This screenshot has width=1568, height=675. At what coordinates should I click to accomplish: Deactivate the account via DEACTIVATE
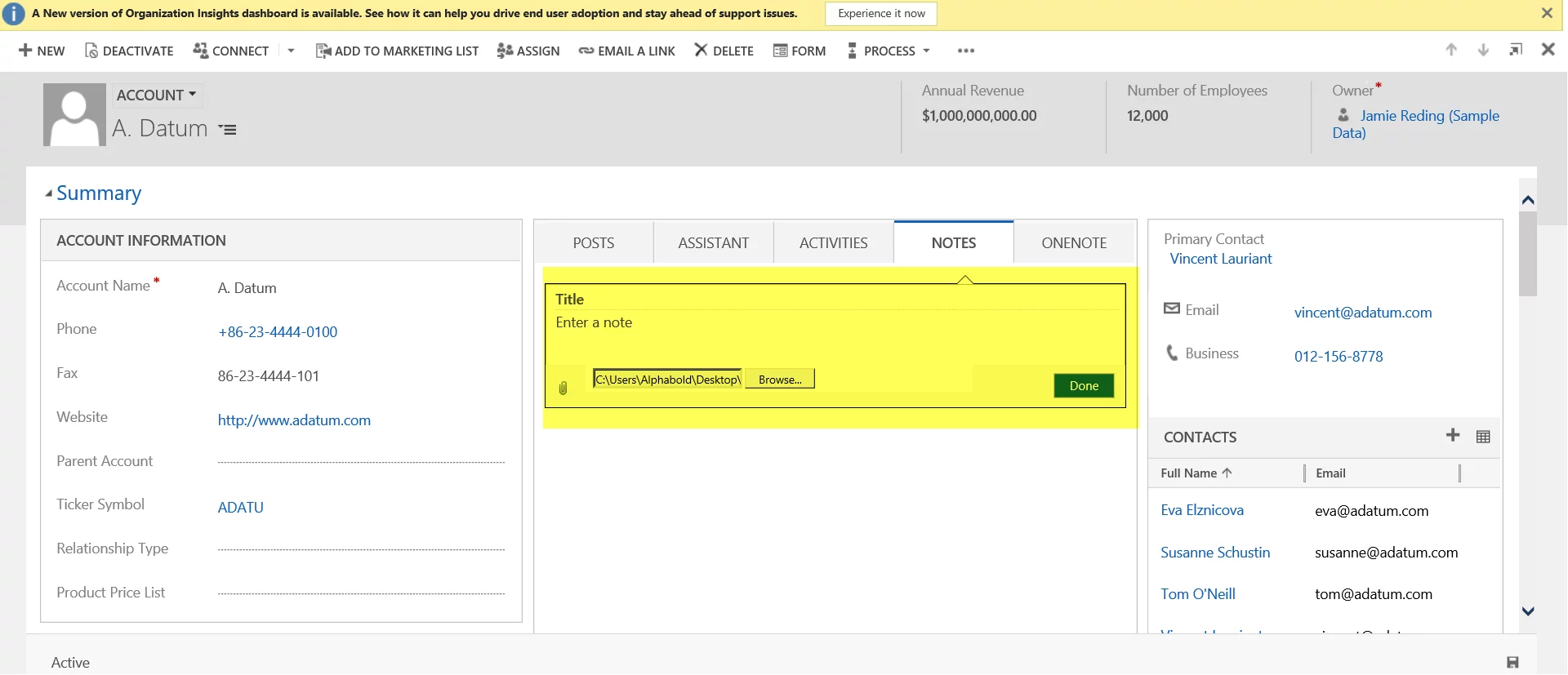click(129, 51)
